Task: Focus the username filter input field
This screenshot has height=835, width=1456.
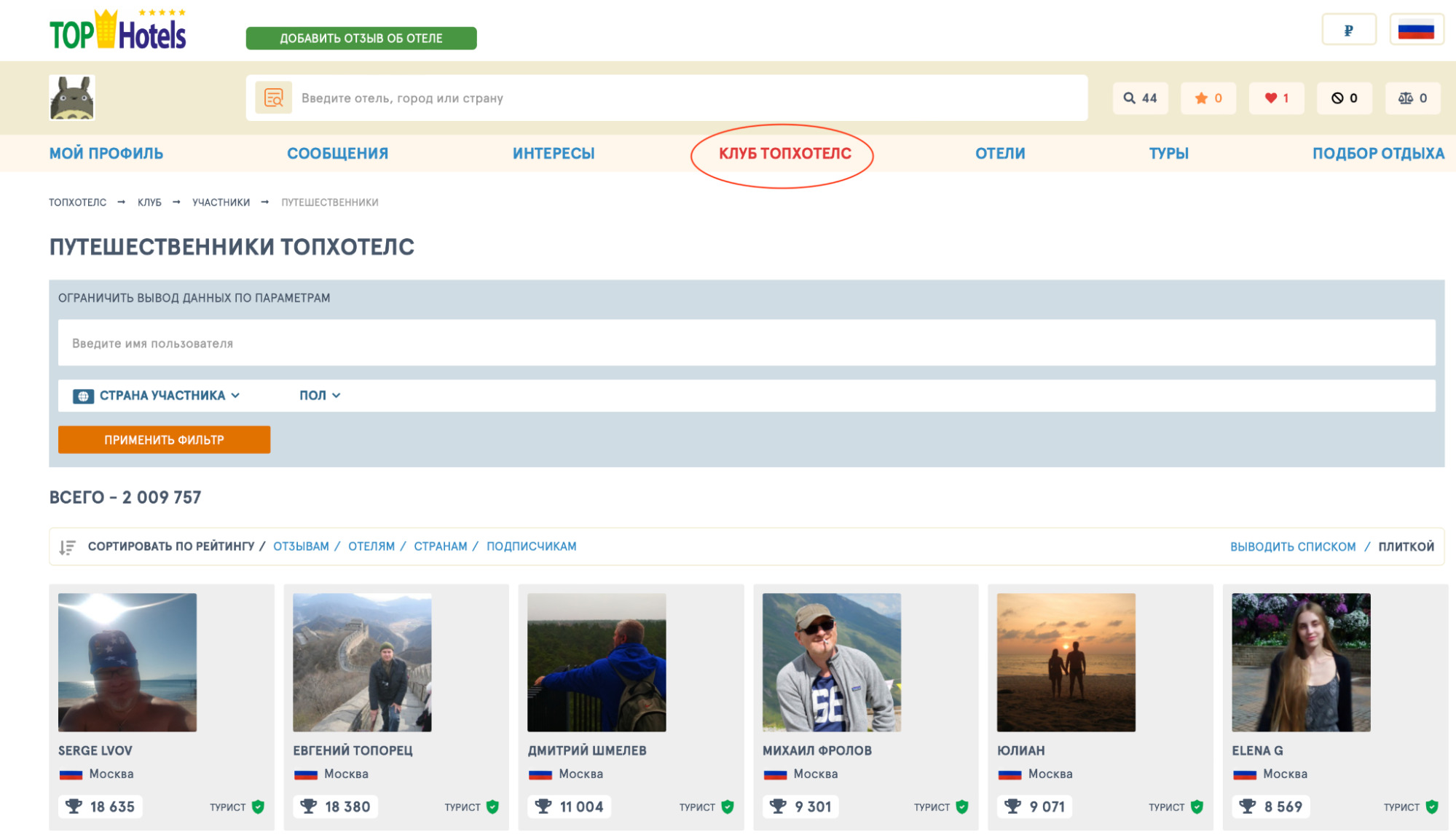Action: (x=747, y=343)
